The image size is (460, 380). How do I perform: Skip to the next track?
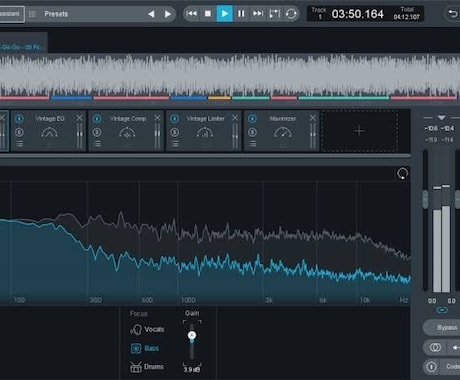point(257,14)
